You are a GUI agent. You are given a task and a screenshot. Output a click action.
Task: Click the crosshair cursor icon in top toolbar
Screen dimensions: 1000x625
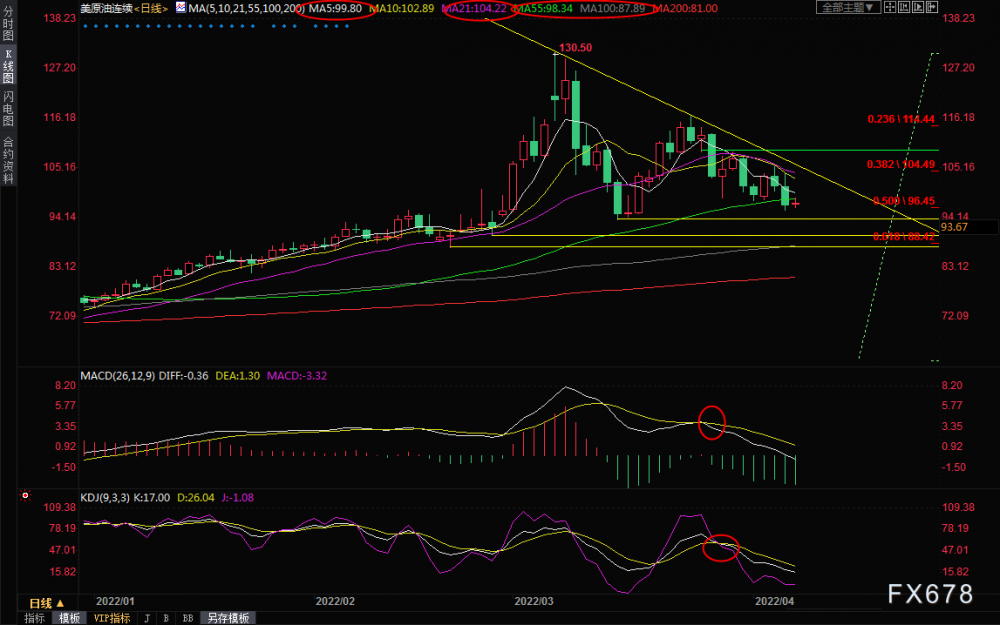pos(890,8)
